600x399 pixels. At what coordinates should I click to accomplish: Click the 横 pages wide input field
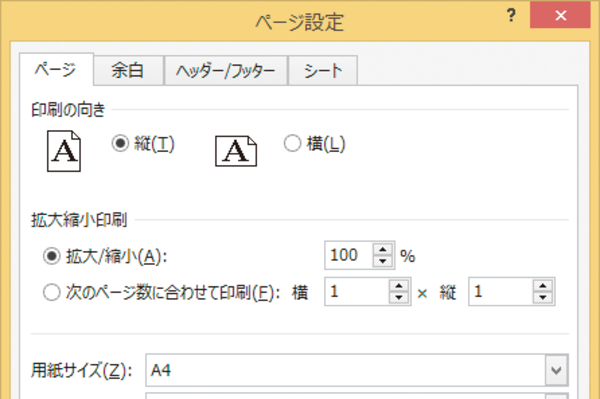(x=357, y=292)
